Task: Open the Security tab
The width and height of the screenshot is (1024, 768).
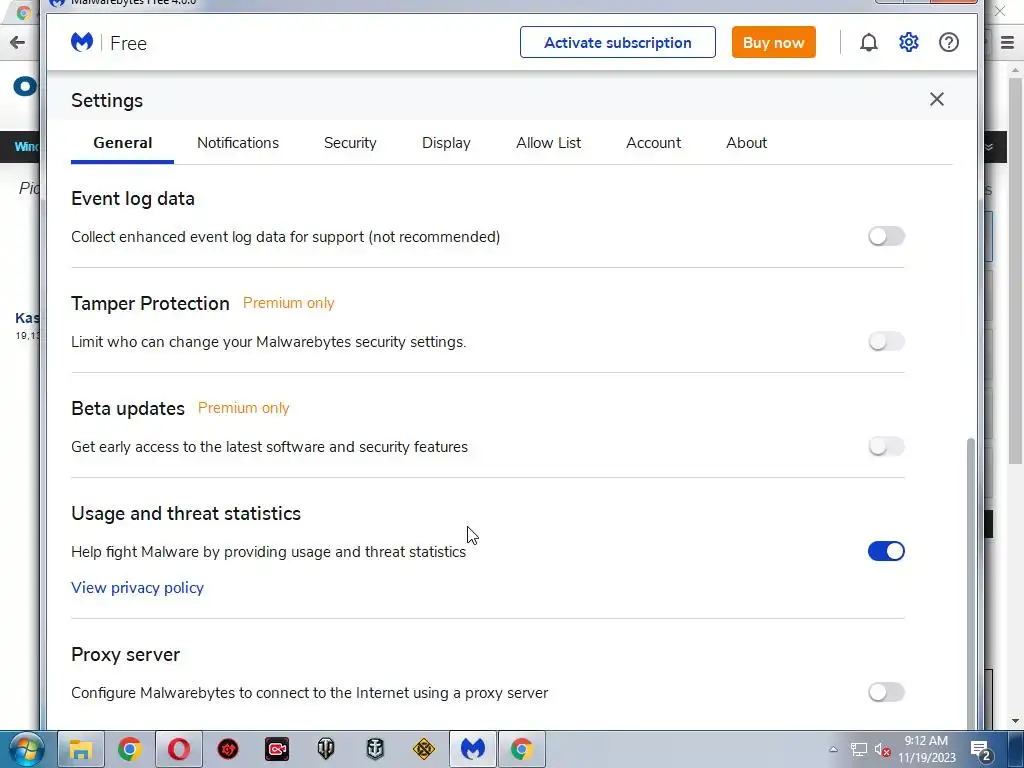Action: 350,143
